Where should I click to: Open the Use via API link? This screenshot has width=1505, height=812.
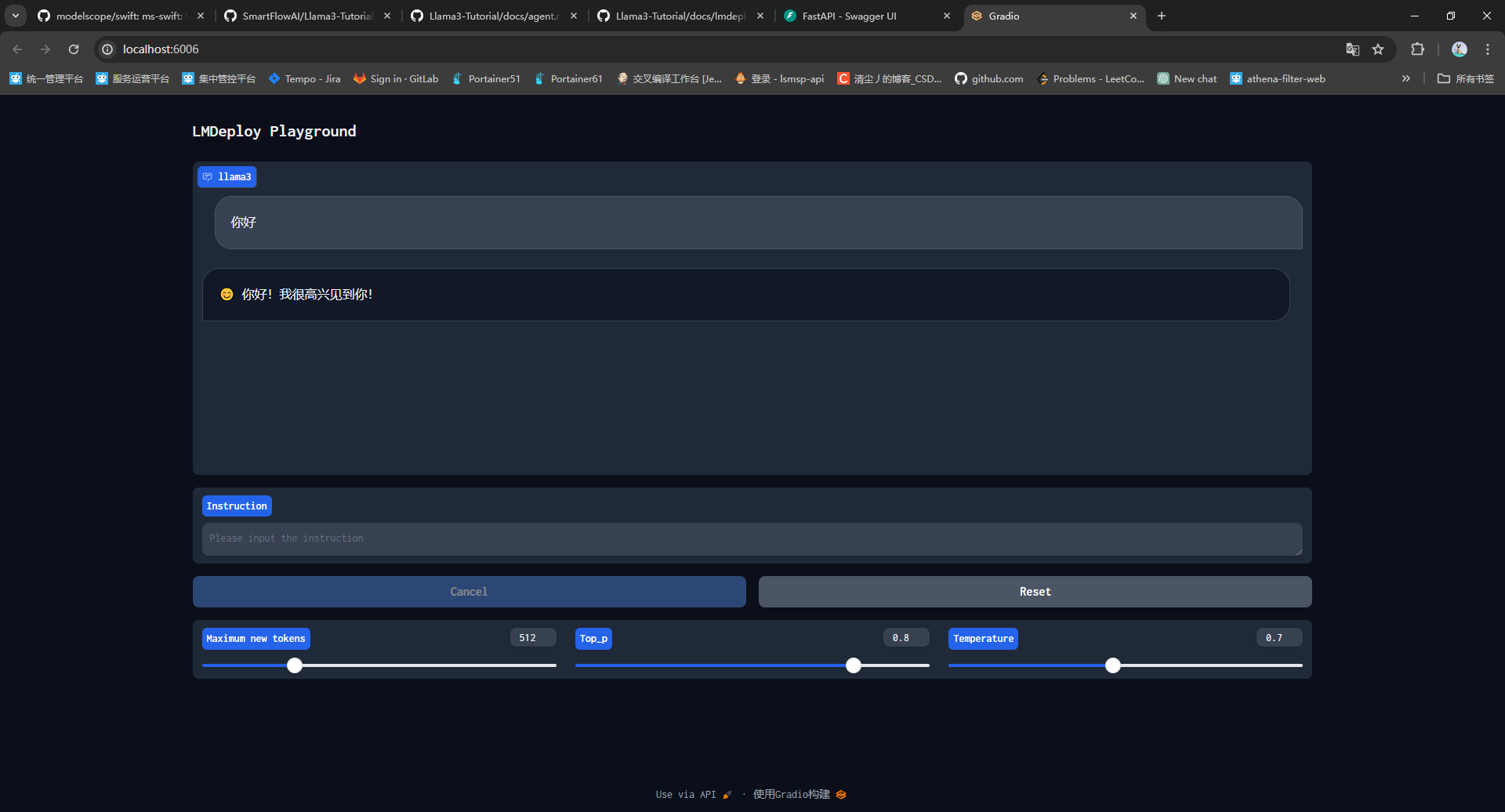[694, 795]
